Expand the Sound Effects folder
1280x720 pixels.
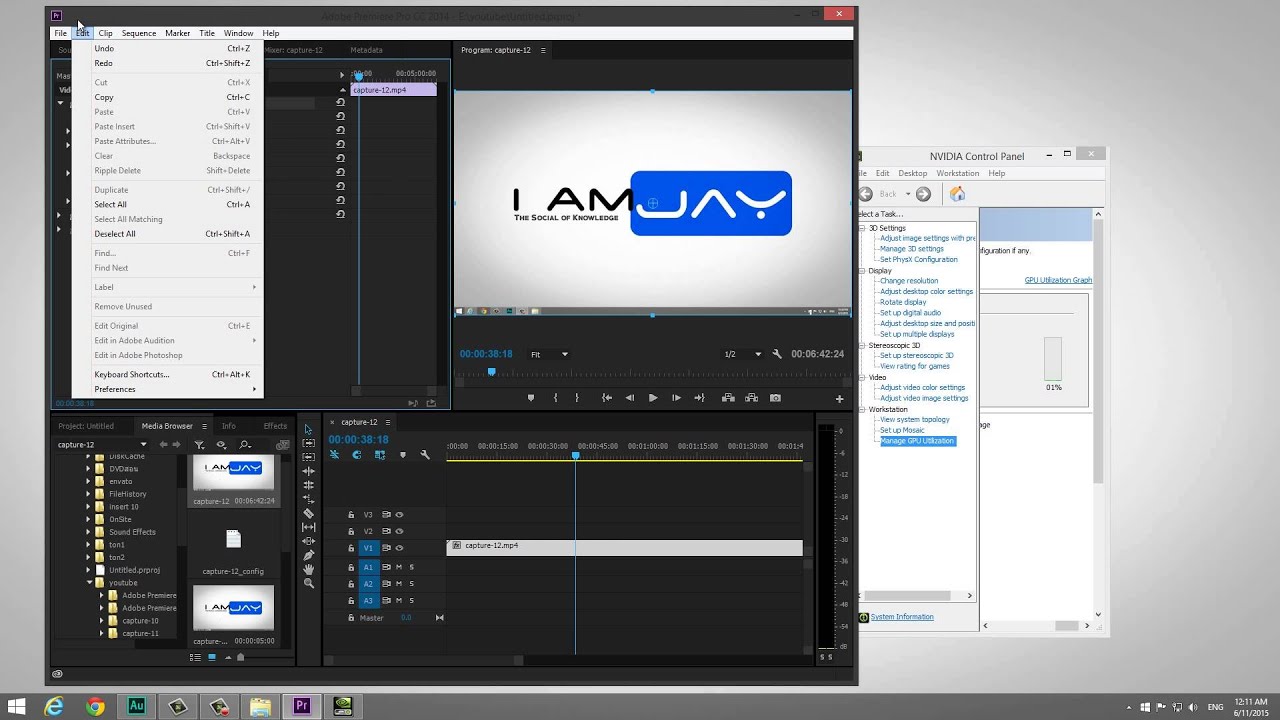(88, 532)
